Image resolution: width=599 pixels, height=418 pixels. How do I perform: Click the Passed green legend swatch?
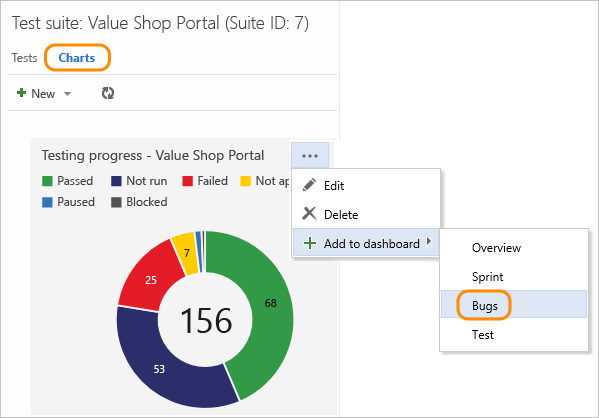coord(47,181)
